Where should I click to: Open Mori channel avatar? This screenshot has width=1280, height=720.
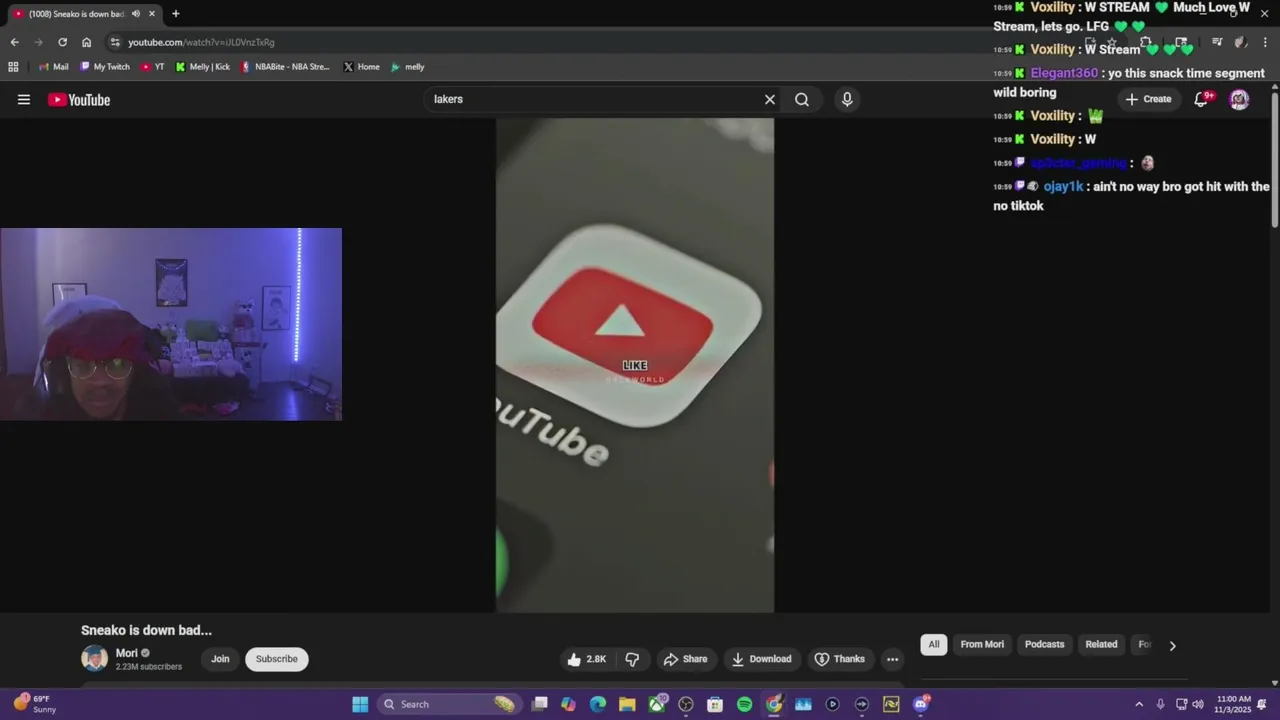(94, 658)
